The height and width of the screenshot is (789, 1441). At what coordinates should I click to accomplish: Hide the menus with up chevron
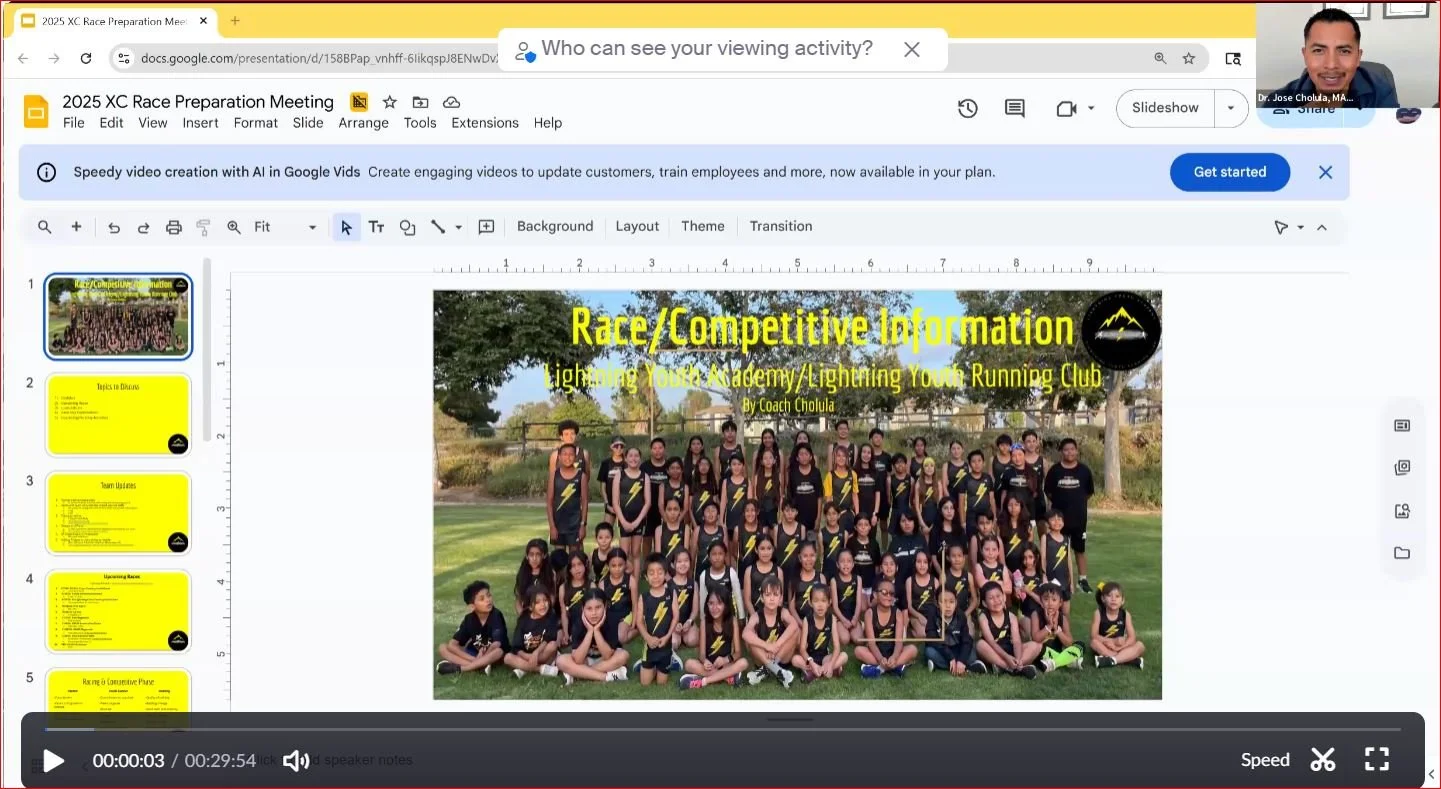(x=1322, y=227)
